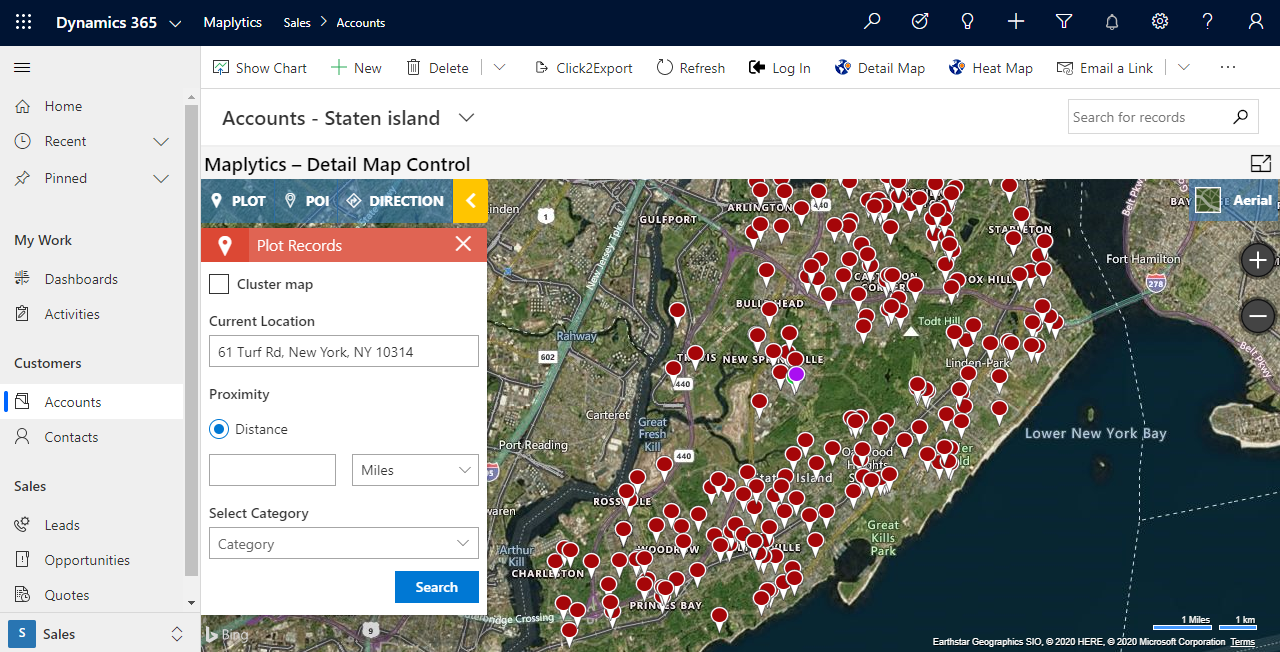Expand Email a Link dropdown chevron
Screen dimensions: 1280x652
(x=1184, y=68)
